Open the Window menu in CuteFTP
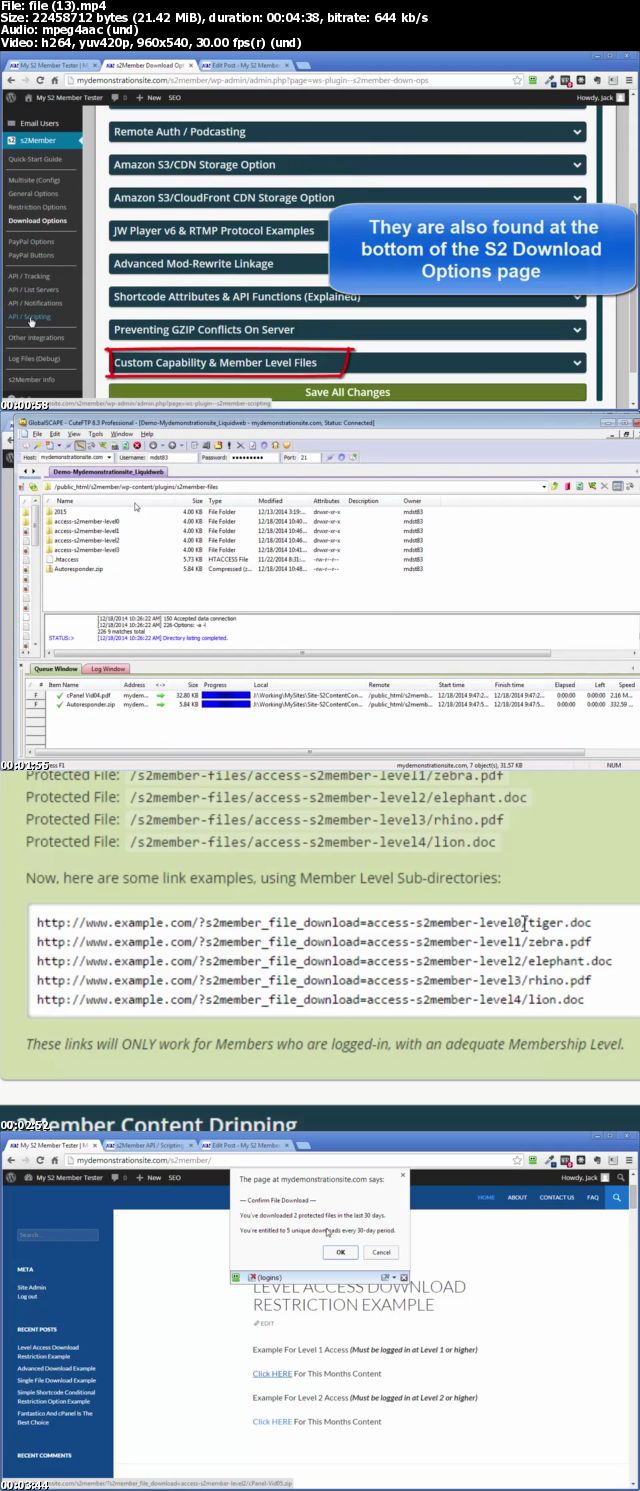This screenshot has width=640, height=1491. click(122, 434)
